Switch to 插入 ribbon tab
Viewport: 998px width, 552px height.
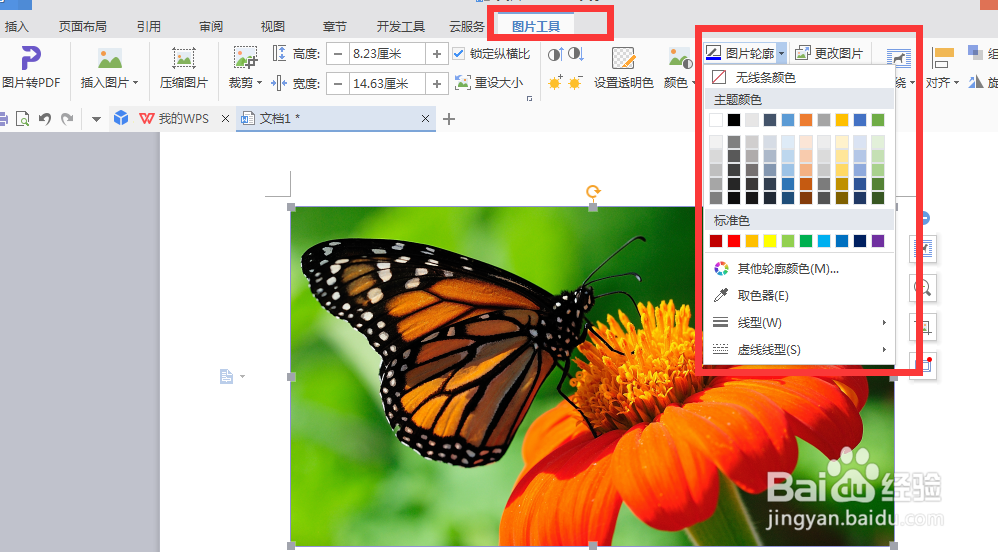click(16, 26)
